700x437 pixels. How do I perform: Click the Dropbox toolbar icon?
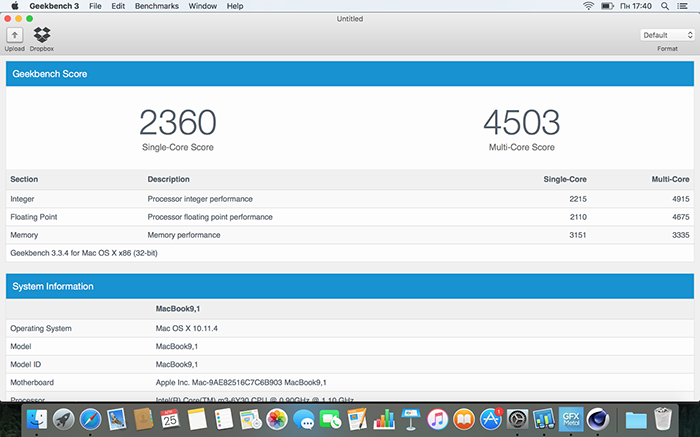42,36
